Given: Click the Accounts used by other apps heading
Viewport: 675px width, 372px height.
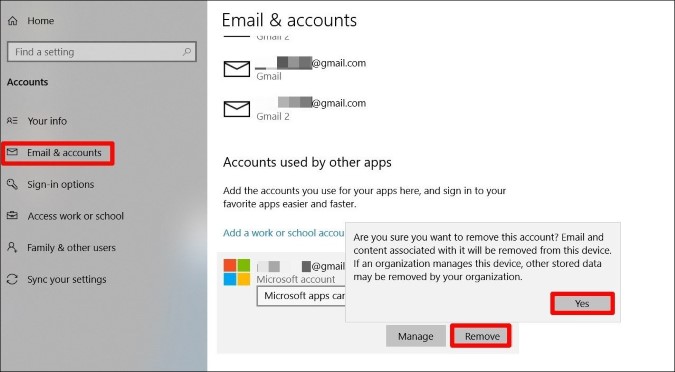Looking at the screenshot, I should [307, 162].
